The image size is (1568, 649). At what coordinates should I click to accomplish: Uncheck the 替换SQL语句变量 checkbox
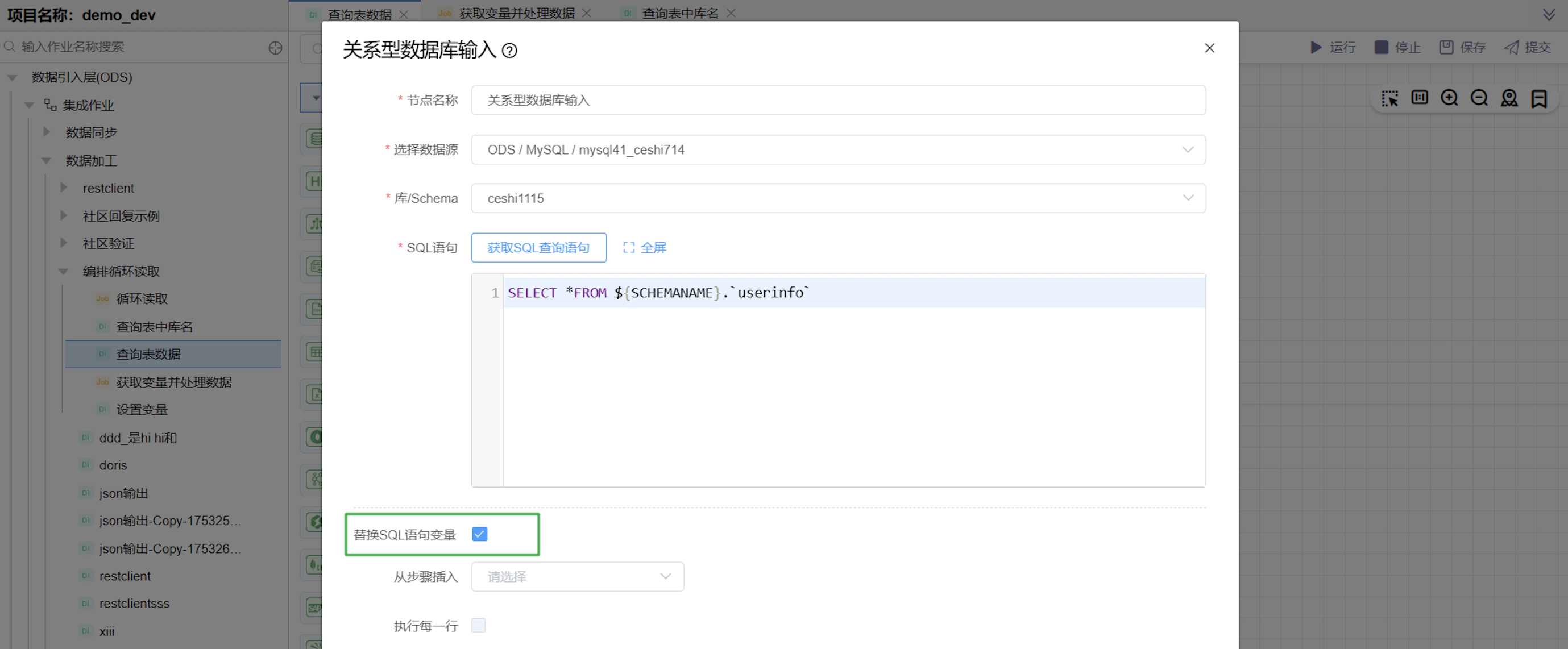[480, 534]
